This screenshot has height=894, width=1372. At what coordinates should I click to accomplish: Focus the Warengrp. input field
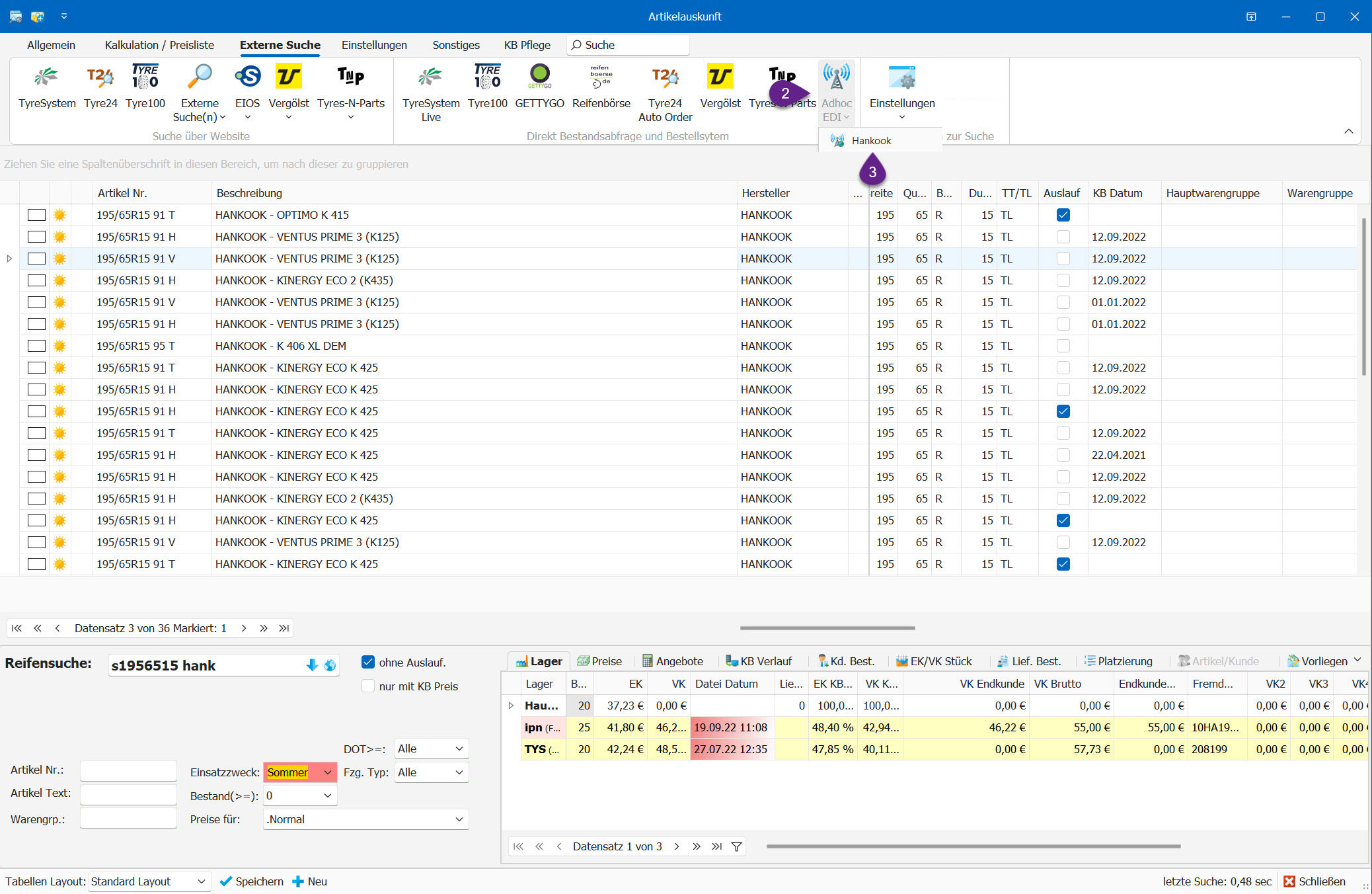point(128,819)
